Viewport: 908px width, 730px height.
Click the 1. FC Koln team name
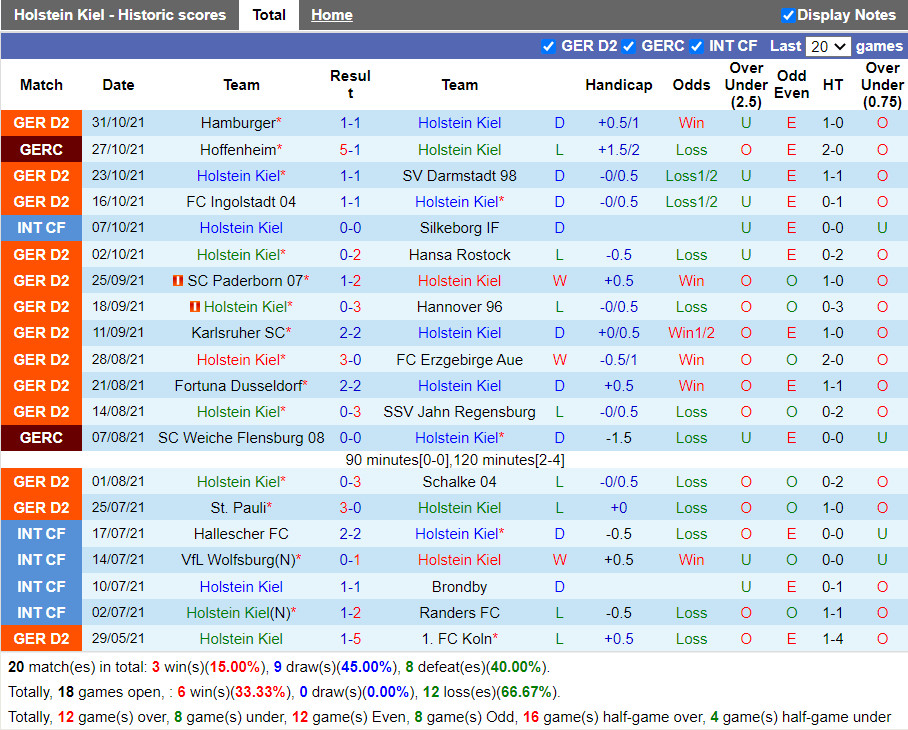[456, 639]
